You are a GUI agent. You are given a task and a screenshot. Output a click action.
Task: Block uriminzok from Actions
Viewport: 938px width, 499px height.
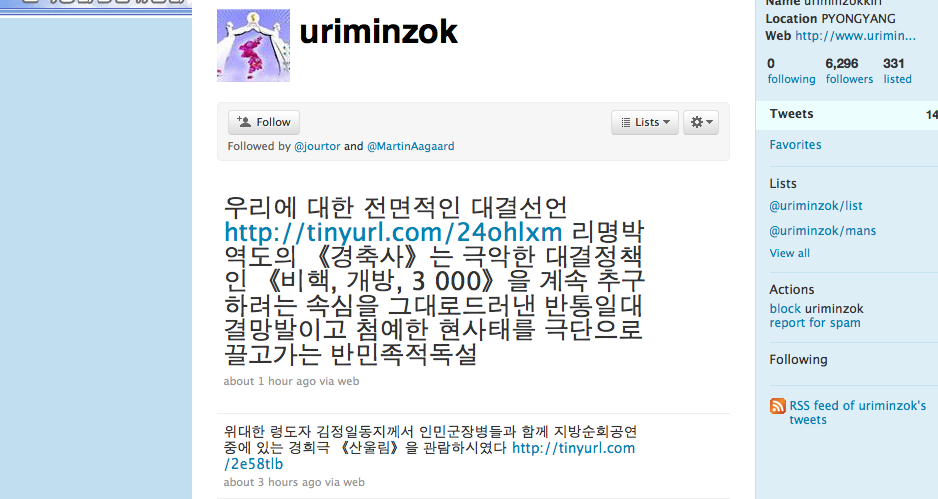817,309
